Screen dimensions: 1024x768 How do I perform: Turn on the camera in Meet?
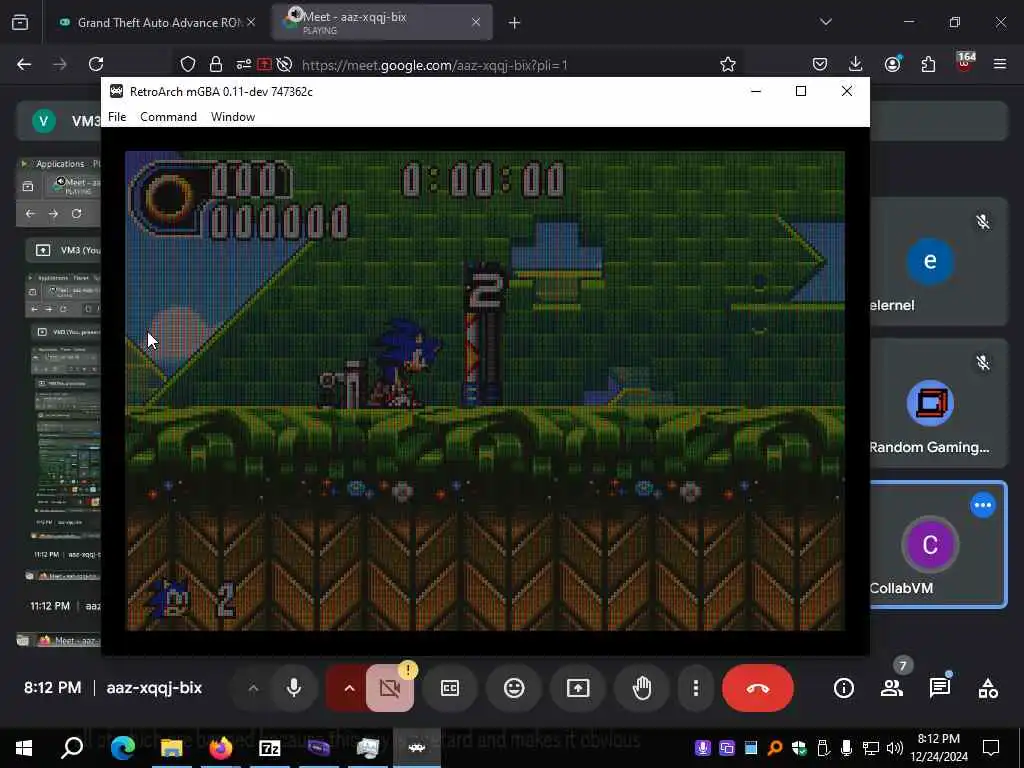pos(390,688)
